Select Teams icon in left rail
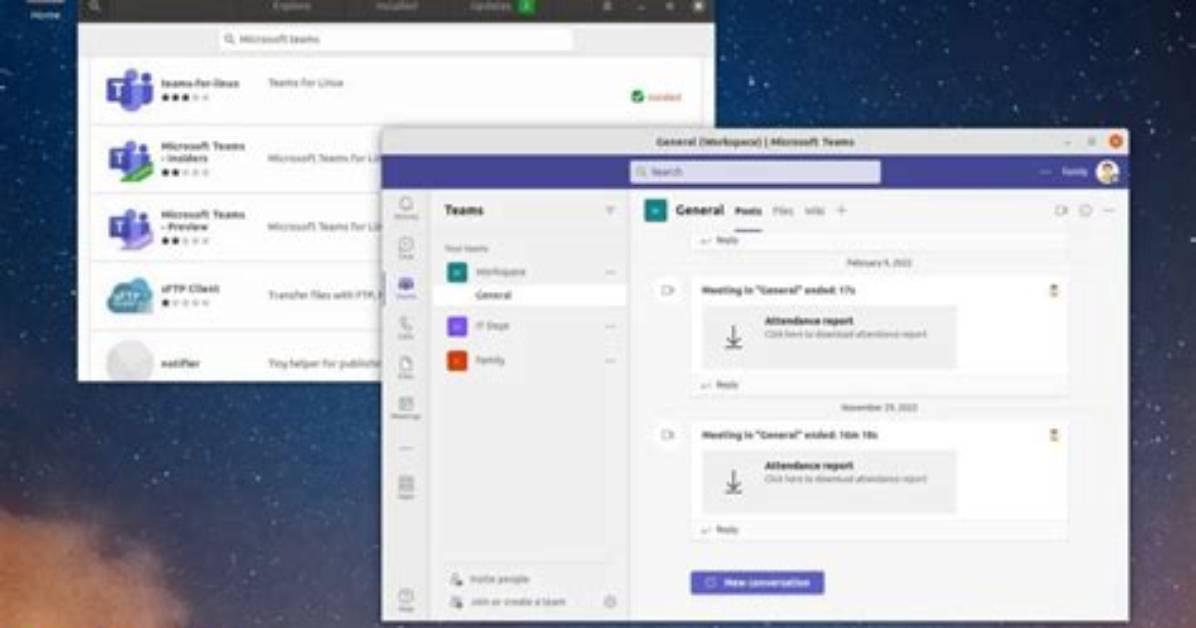 point(406,288)
